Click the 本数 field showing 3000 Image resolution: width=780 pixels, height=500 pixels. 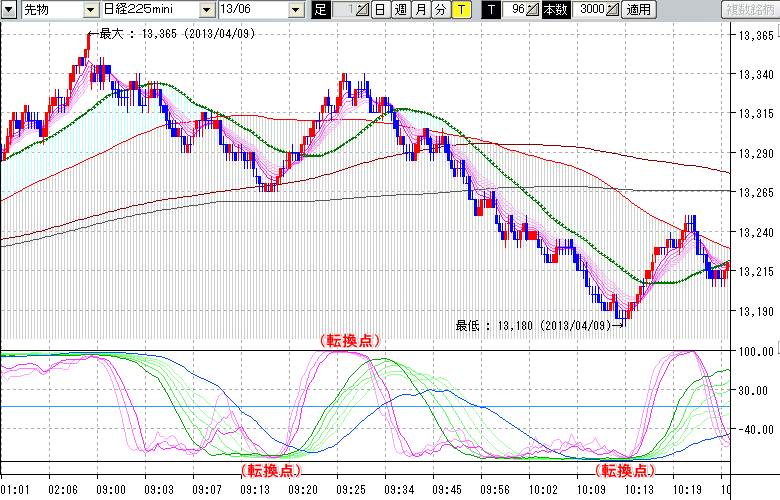(x=590, y=10)
